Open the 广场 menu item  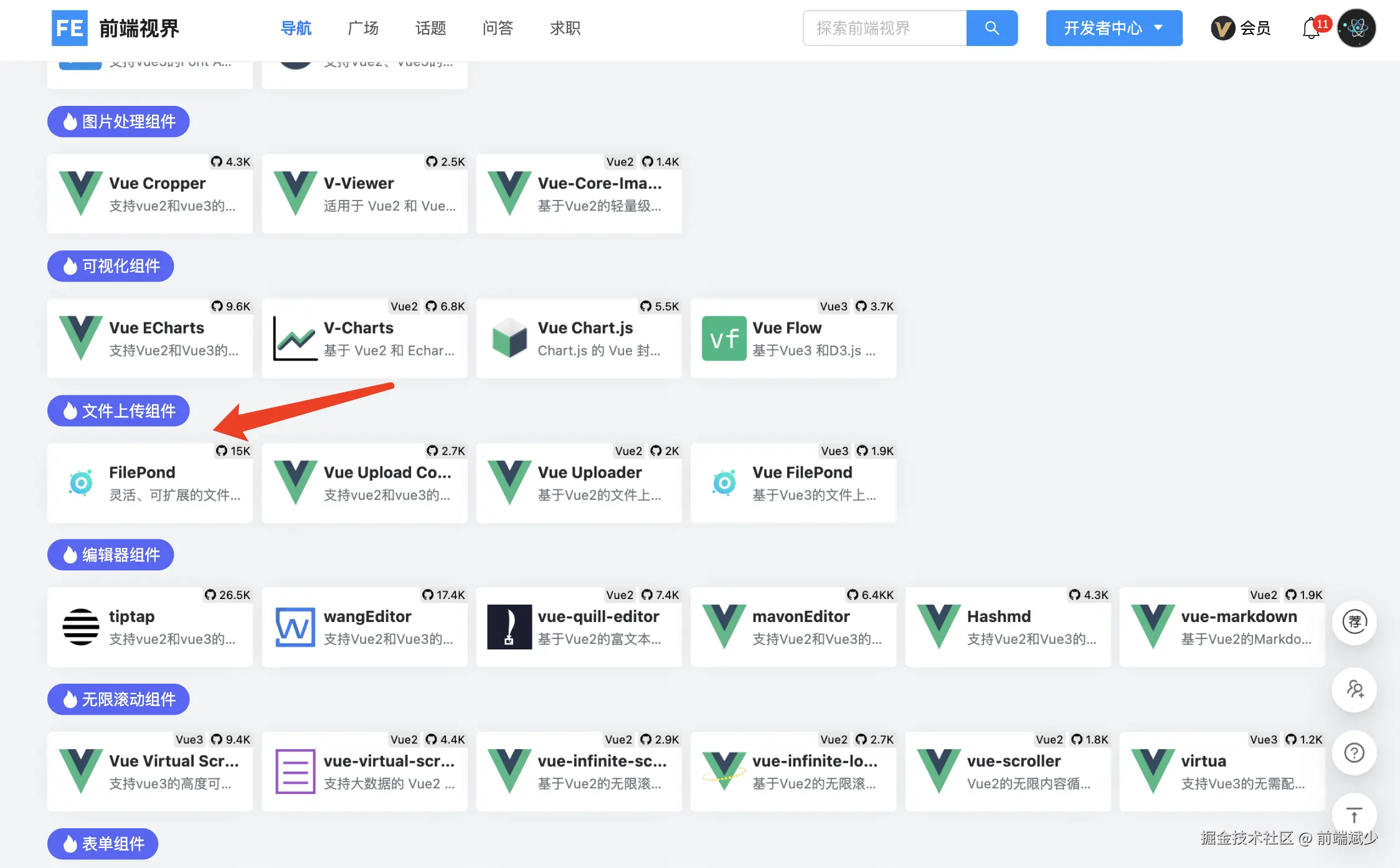point(363,28)
